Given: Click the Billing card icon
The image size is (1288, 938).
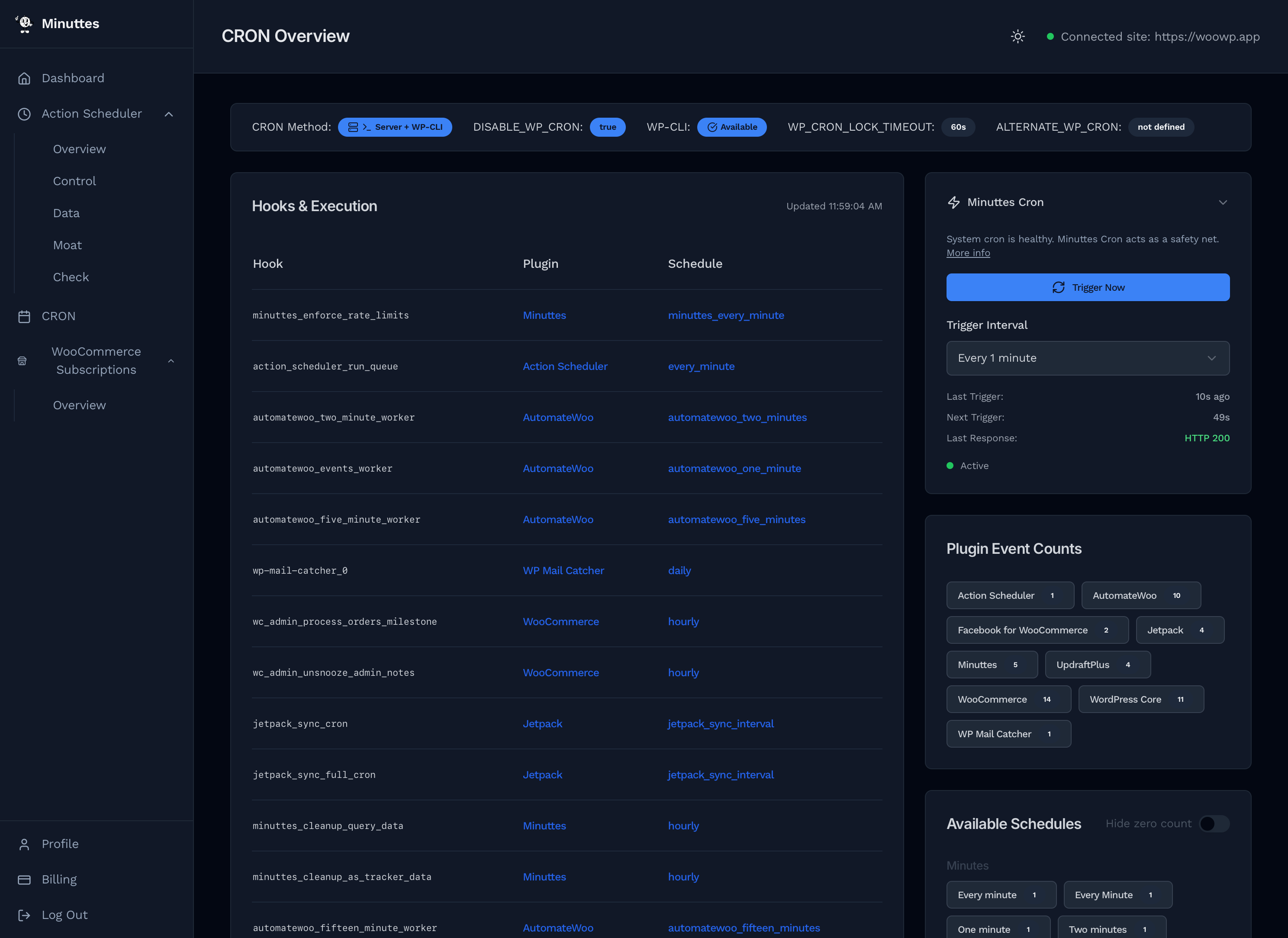Looking at the screenshot, I should click(x=24, y=880).
